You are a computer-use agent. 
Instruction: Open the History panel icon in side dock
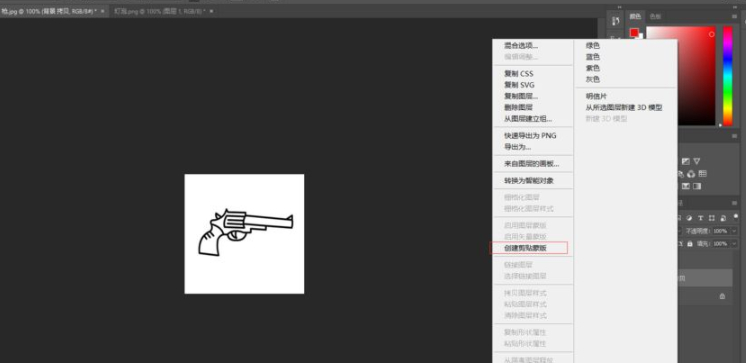pos(616,20)
